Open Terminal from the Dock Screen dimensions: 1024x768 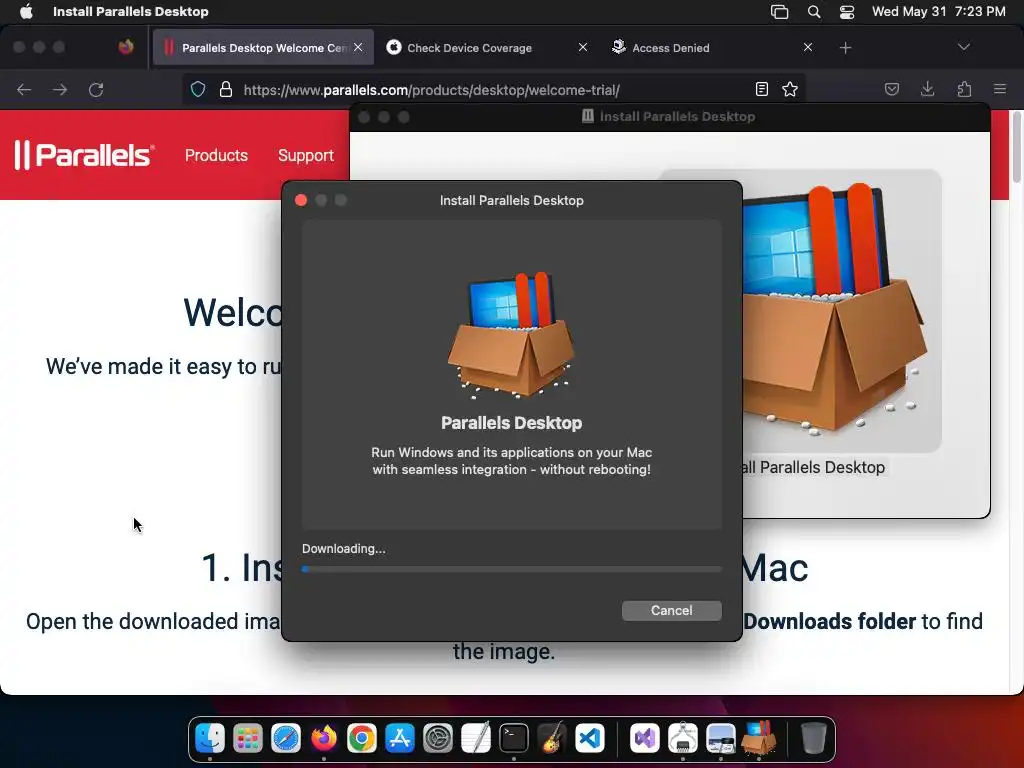514,739
